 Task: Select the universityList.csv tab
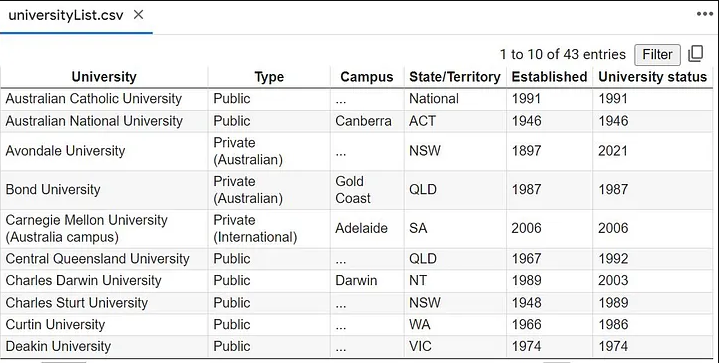pyautogui.click(x=66, y=15)
